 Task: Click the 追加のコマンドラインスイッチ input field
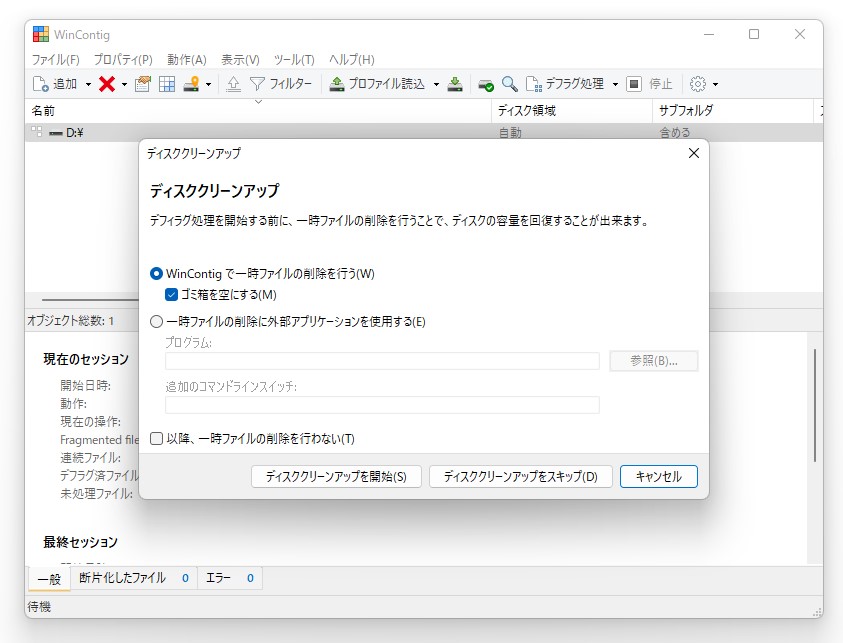[x=382, y=405]
